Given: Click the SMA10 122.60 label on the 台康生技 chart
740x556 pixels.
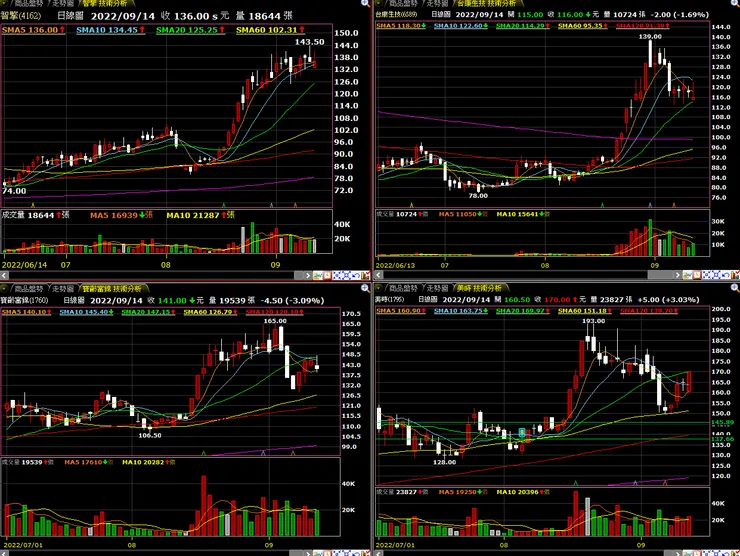Looking at the screenshot, I should coord(461,25).
